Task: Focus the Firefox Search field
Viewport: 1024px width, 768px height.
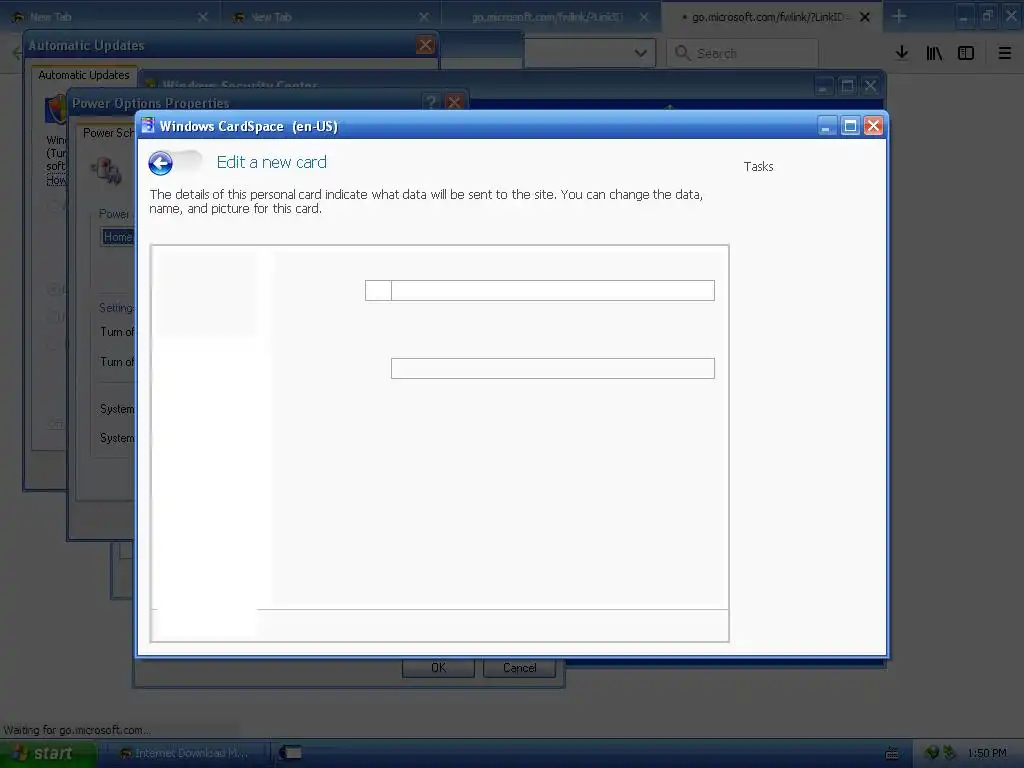Action: tap(743, 53)
